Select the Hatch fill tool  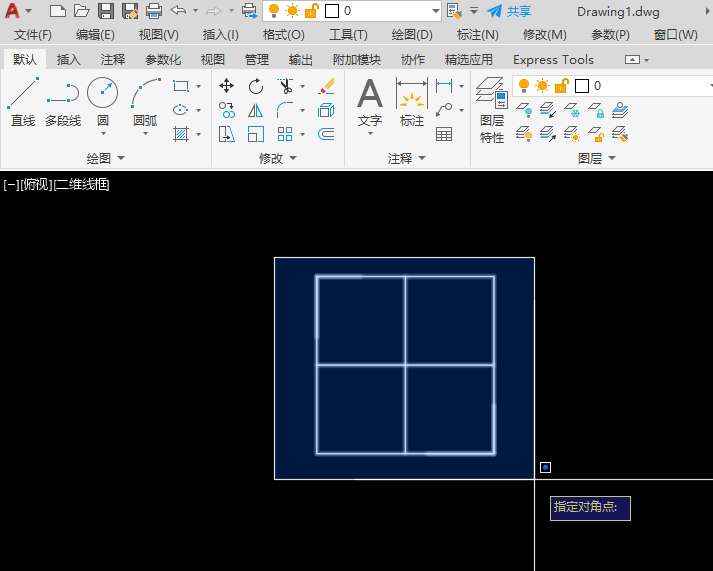(181, 134)
